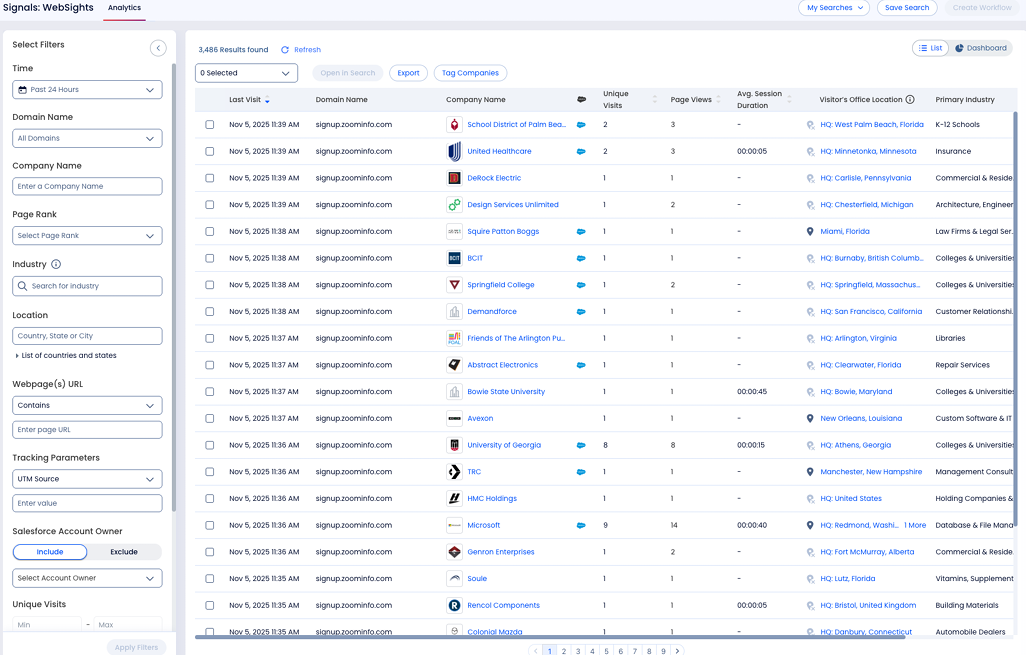Image resolution: width=1026 pixels, height=655 pixels.
Task: Switch to Dashboard view
Action: click(x=981, y=48)
